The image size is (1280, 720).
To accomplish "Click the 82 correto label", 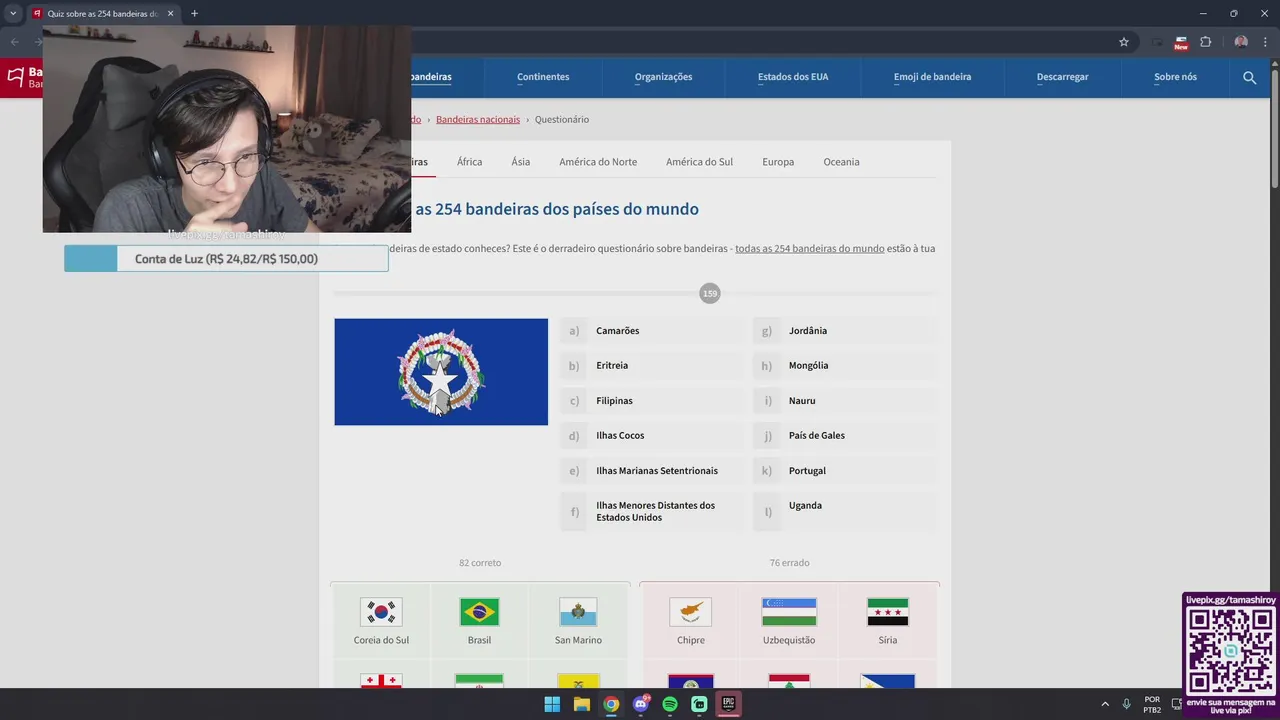I will (480, 563).
